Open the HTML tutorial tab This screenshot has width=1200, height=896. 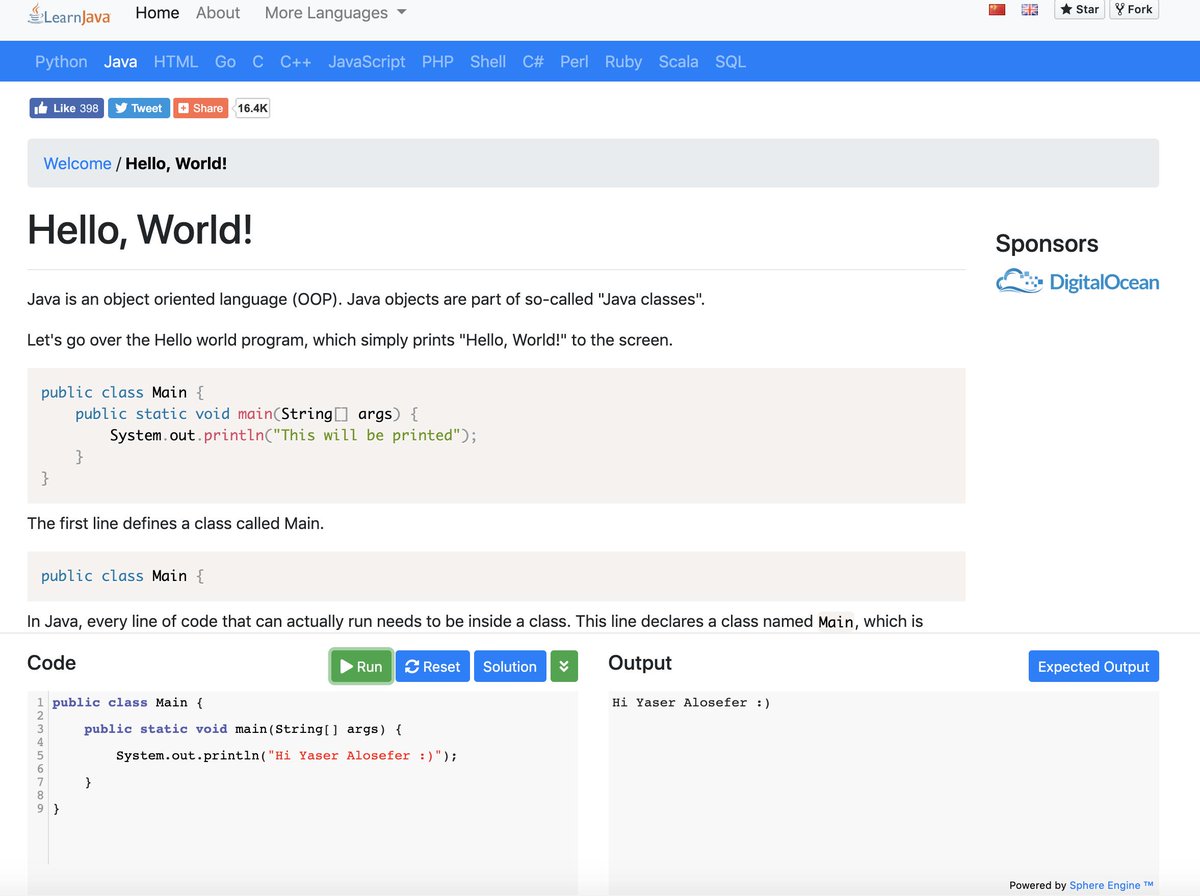176,61
